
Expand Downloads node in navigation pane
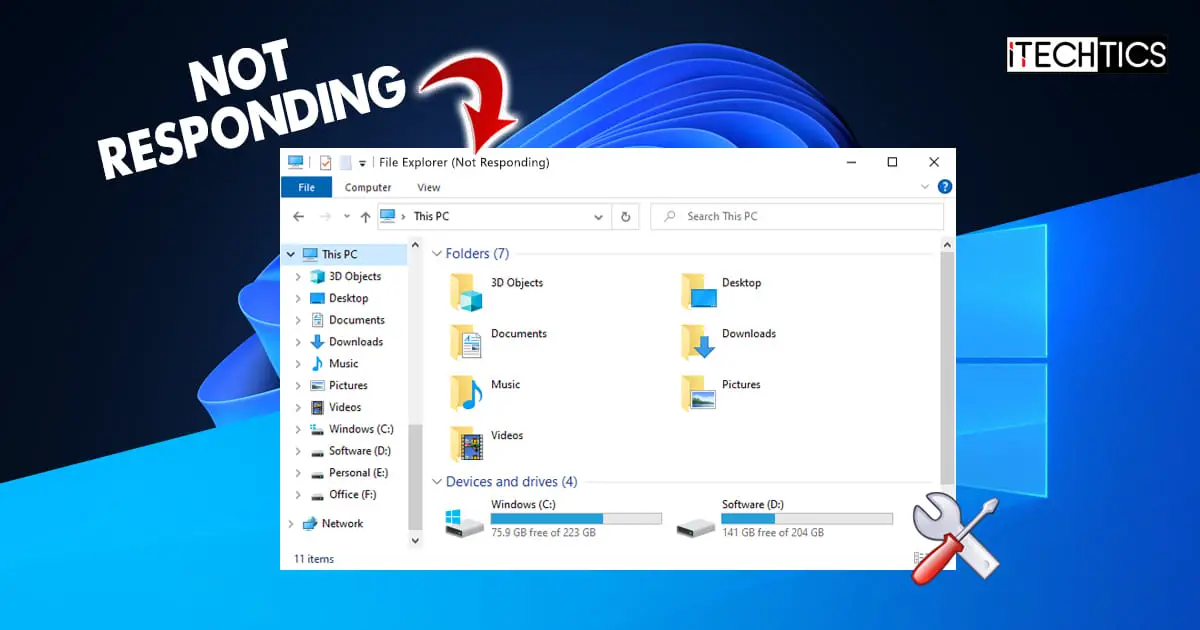[x=298, y=342]
